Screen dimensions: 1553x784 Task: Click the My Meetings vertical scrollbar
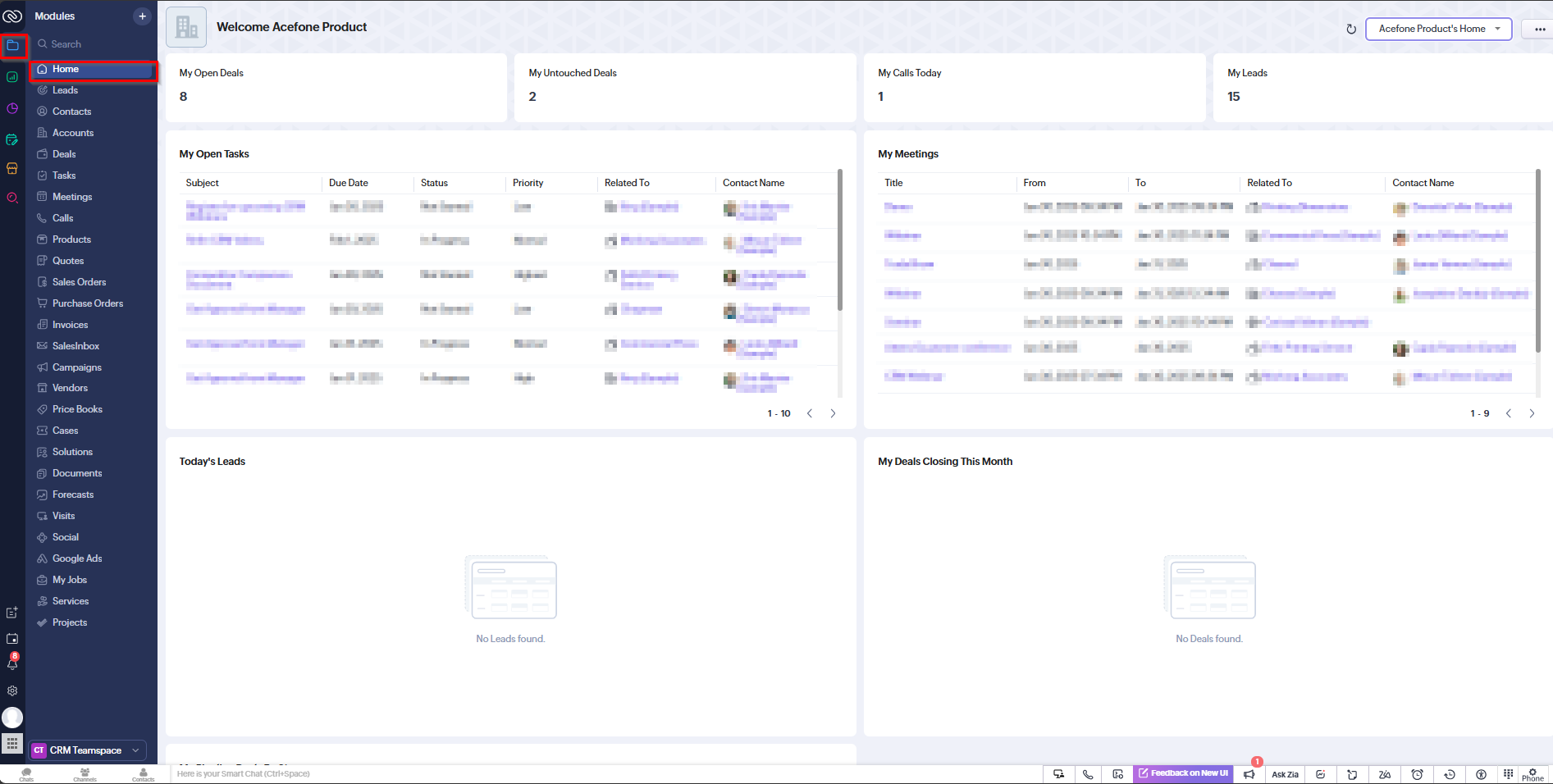1538,262
